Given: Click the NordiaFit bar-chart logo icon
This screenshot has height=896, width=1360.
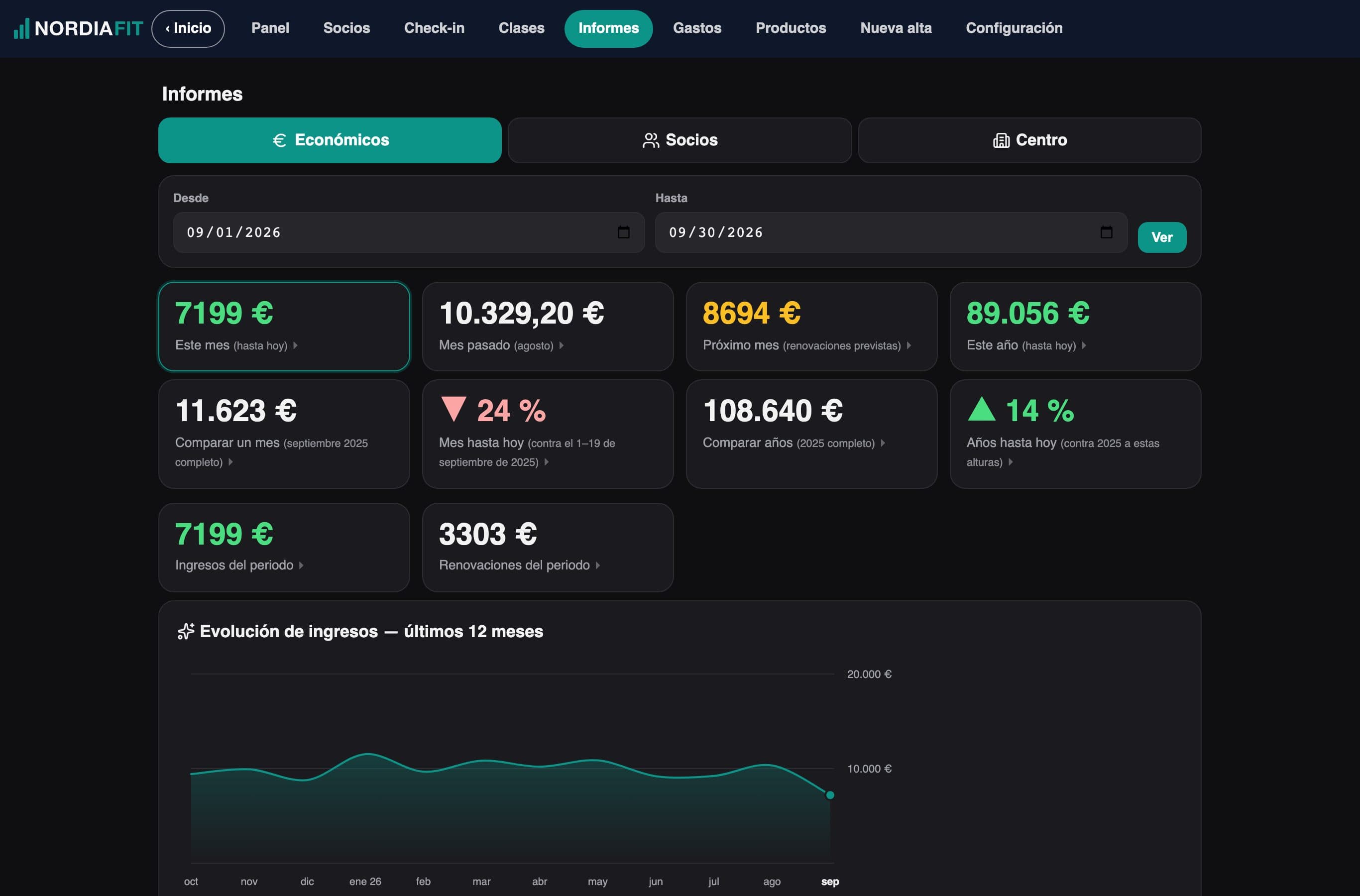Looking at the screenshot, I should [x=21, y=28].
